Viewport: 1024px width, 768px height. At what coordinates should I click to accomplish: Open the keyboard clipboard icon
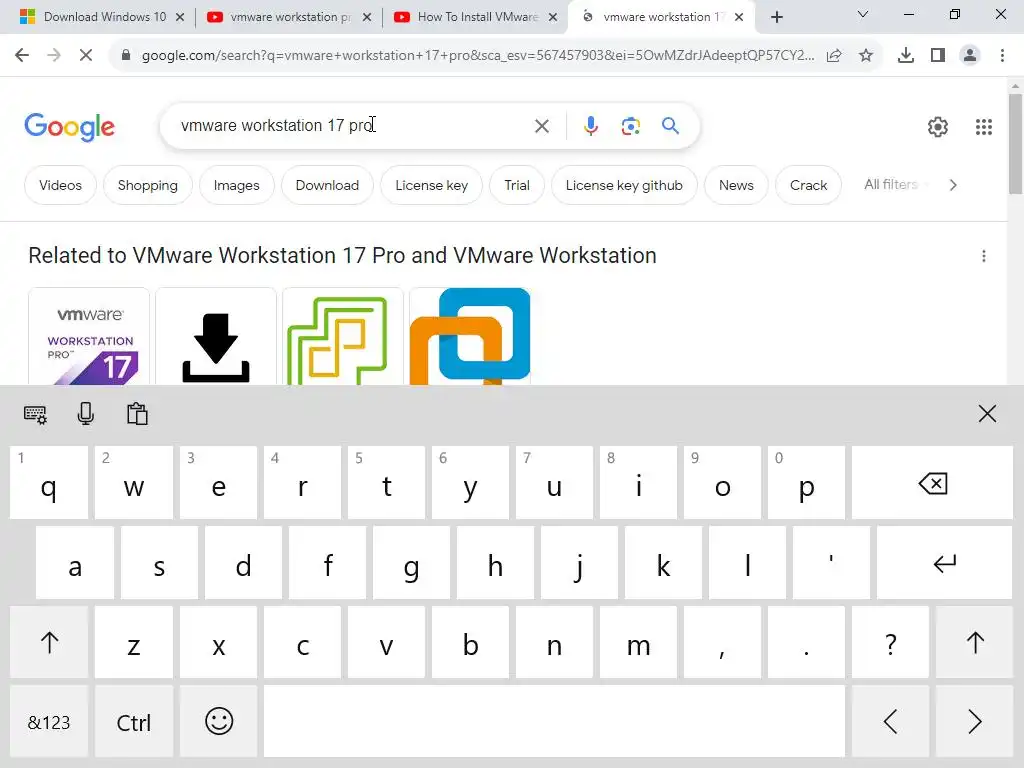[137, 414]
